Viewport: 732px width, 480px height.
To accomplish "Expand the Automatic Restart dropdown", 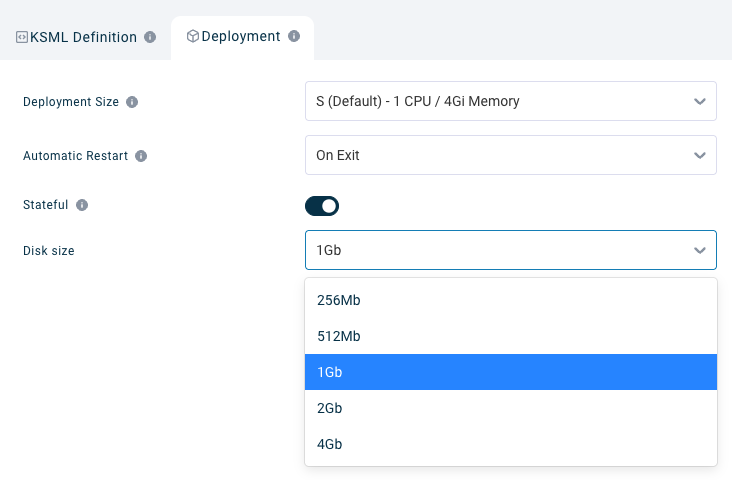I will tap(510, 155).
